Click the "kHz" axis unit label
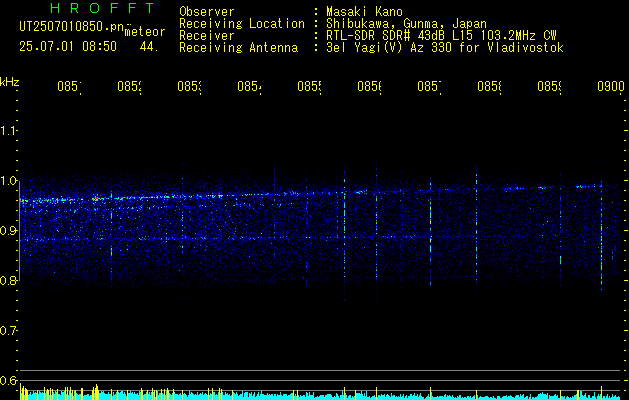The width and height of the screenshot is (629, 400). click(x=10, y=83)
